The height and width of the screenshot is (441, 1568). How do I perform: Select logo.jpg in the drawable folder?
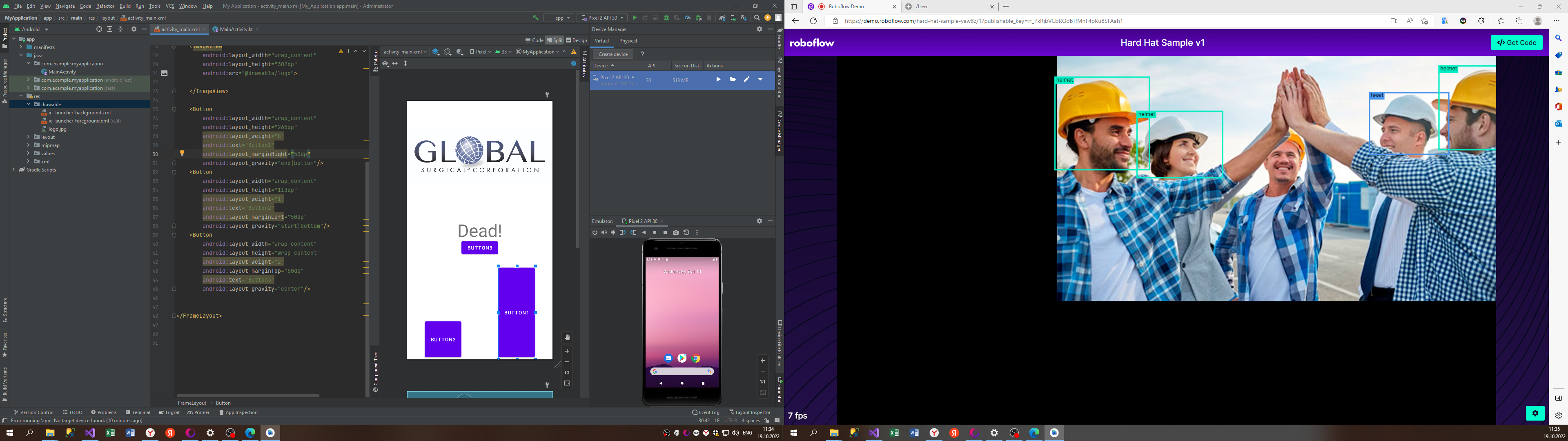tap(53, 129)
